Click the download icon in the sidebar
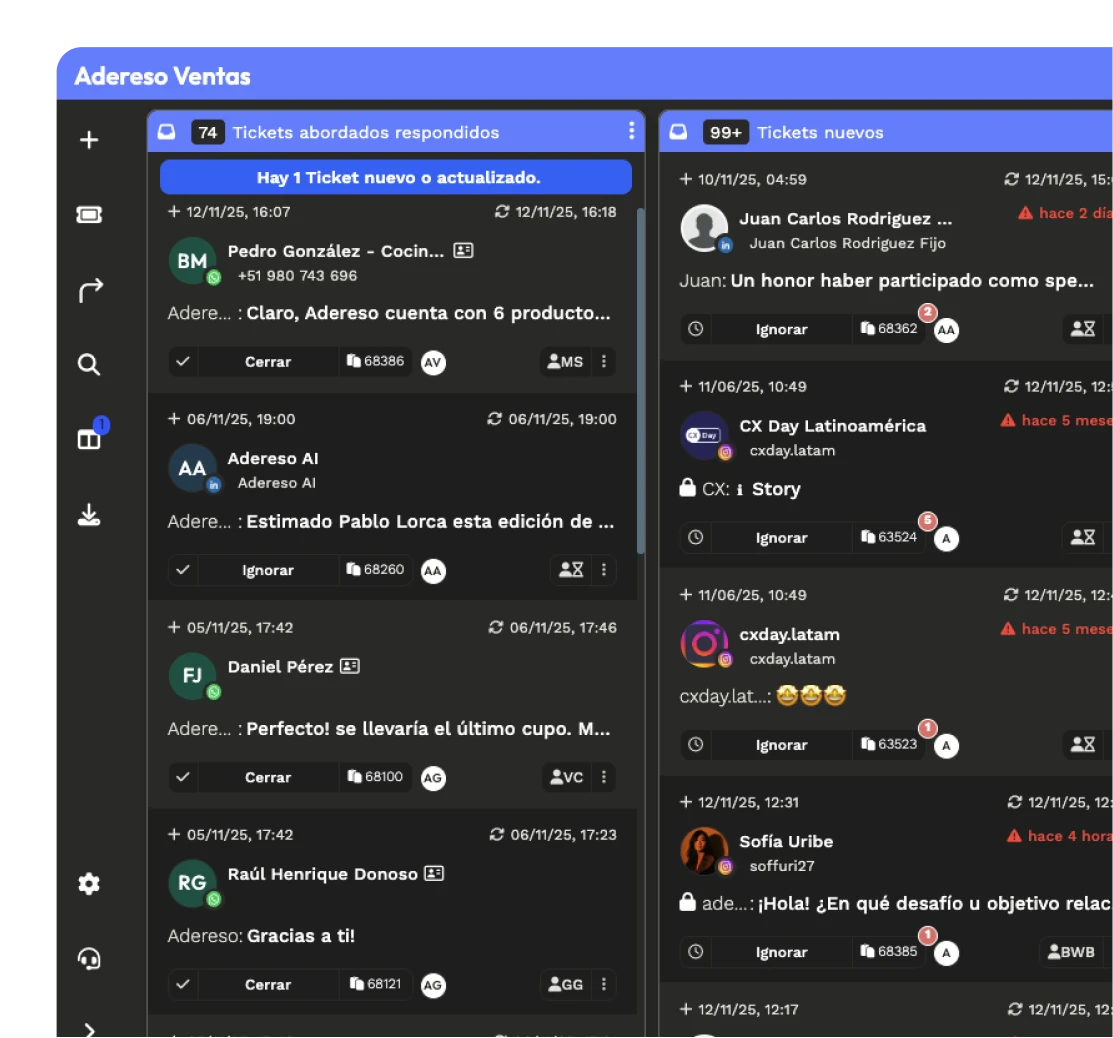Screen dimensions: 1113x1038 pyautogui.click(x=88, y=515)
